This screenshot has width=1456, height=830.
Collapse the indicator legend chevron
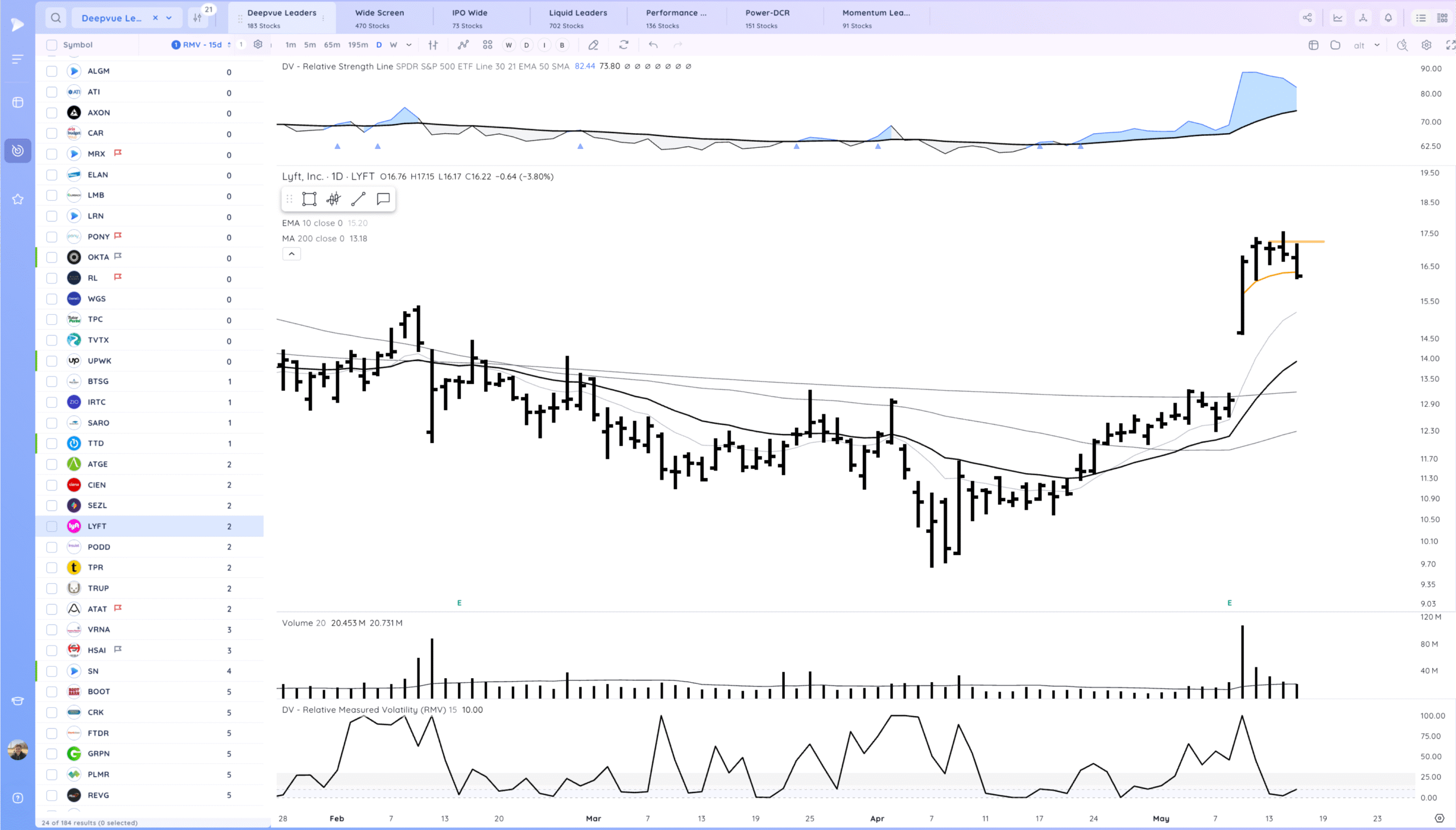tap(291, 254)
